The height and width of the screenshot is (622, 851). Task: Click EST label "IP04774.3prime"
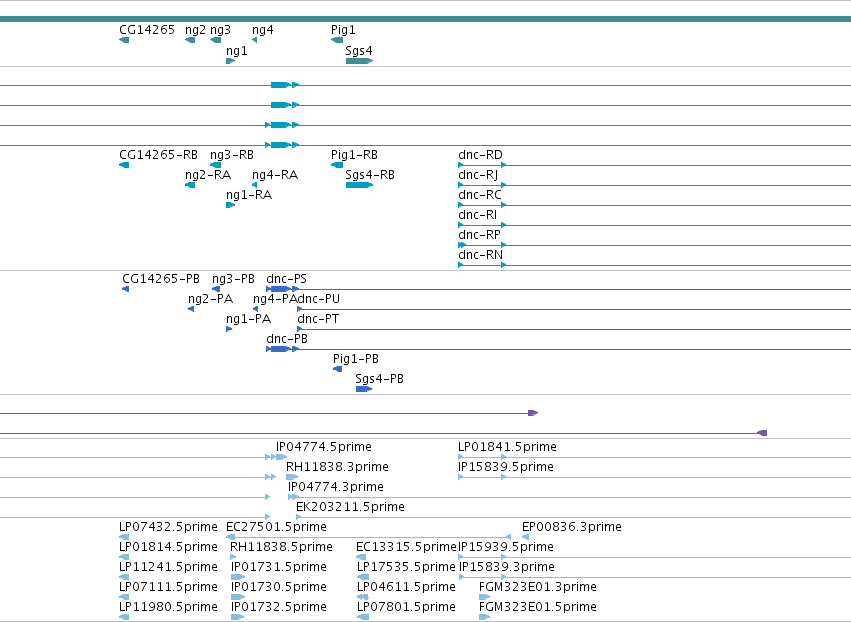coord(335,487)
